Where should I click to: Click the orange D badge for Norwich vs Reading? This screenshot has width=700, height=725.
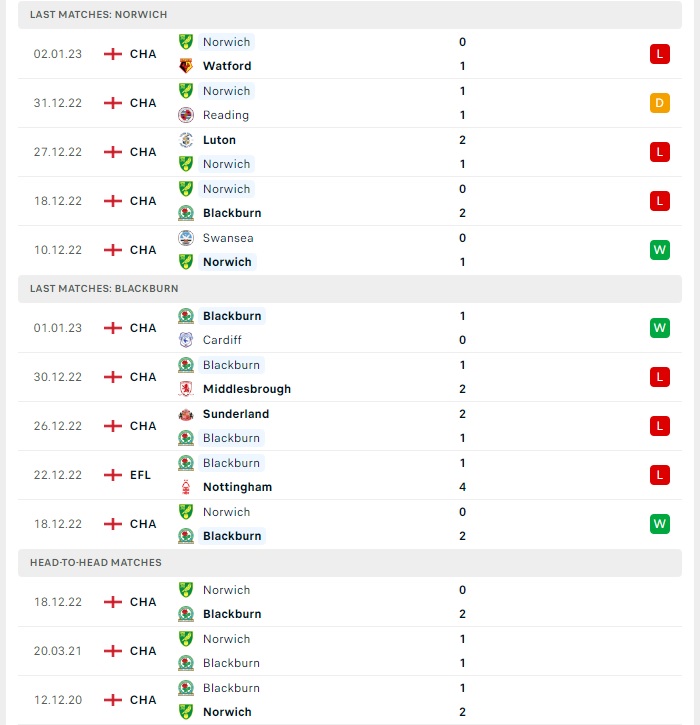pos(659,103)
